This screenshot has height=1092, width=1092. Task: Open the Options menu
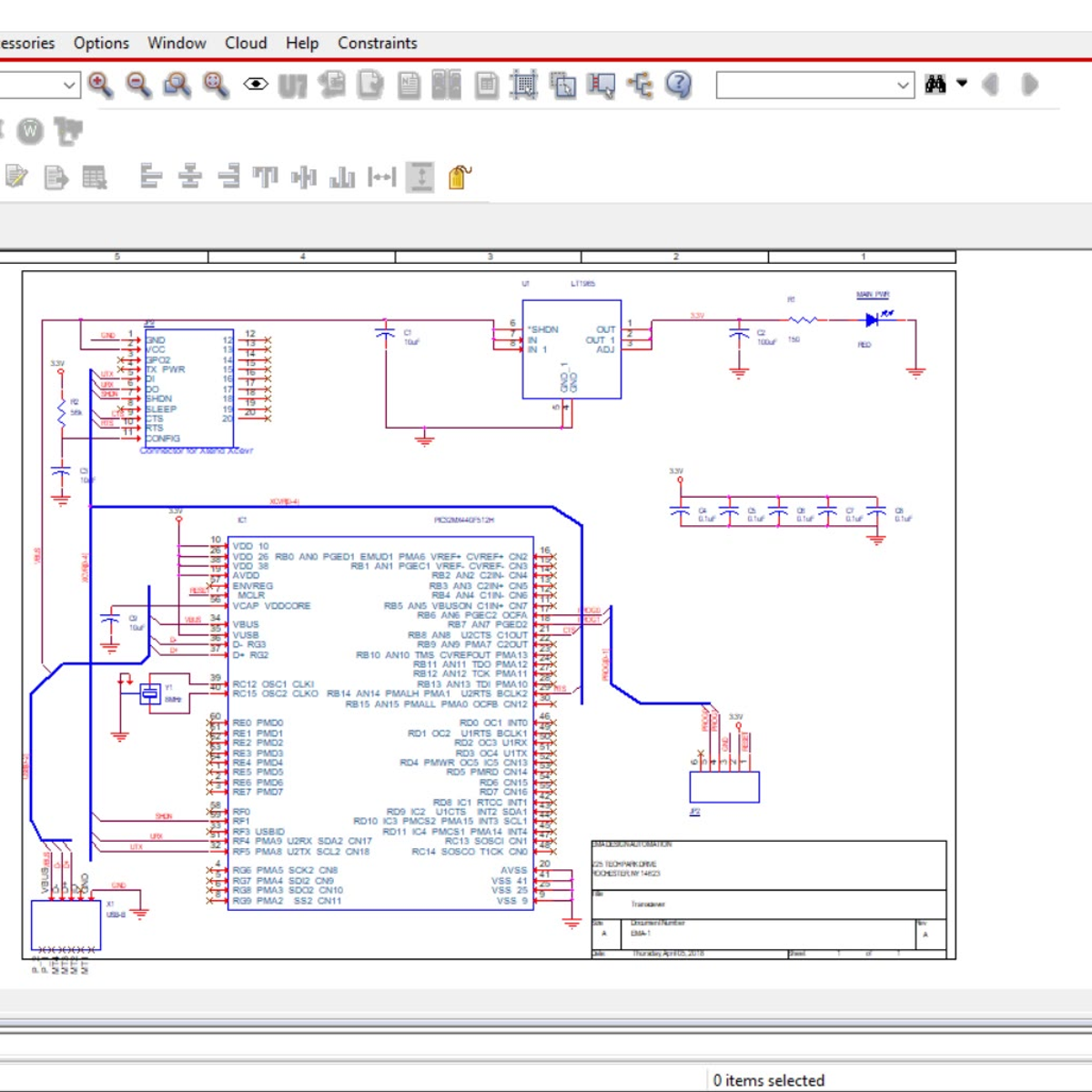pyautogui.click(x=101, y=43)
